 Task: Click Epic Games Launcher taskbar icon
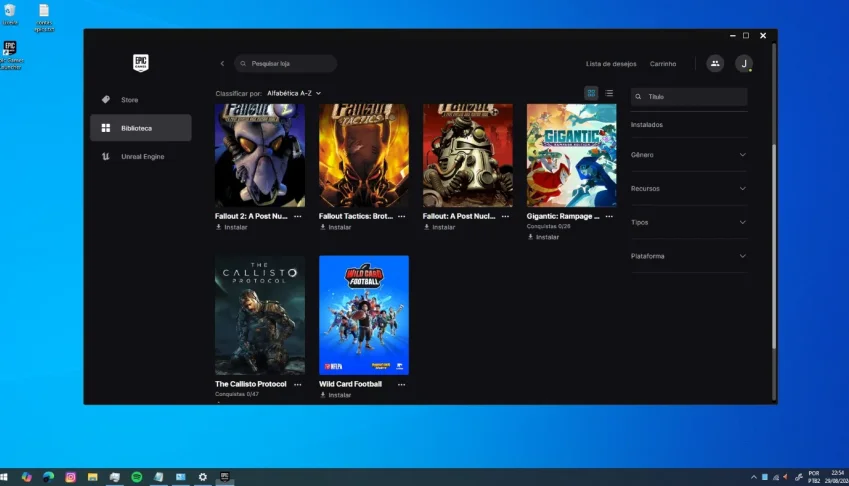pos(225,477)
